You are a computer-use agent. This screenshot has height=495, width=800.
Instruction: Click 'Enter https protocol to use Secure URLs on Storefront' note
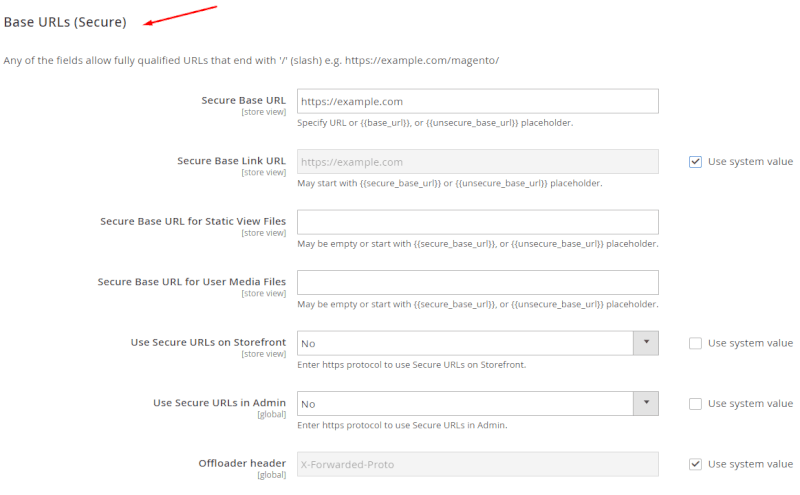(411, 365)
